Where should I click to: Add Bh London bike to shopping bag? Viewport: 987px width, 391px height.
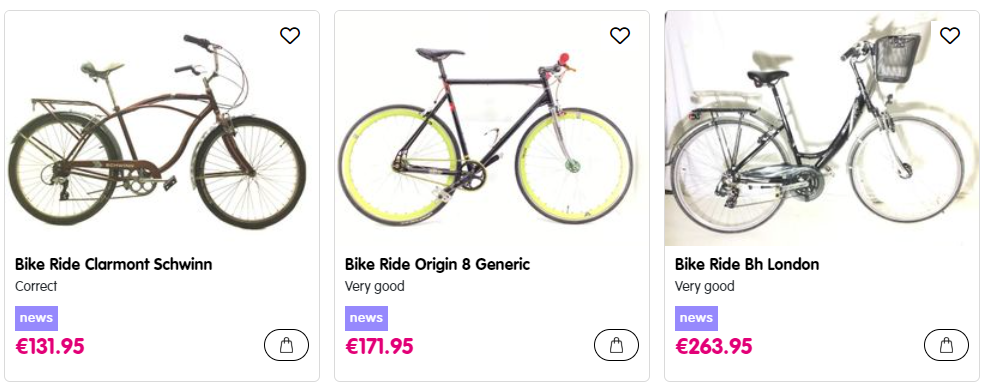(946, 345)
